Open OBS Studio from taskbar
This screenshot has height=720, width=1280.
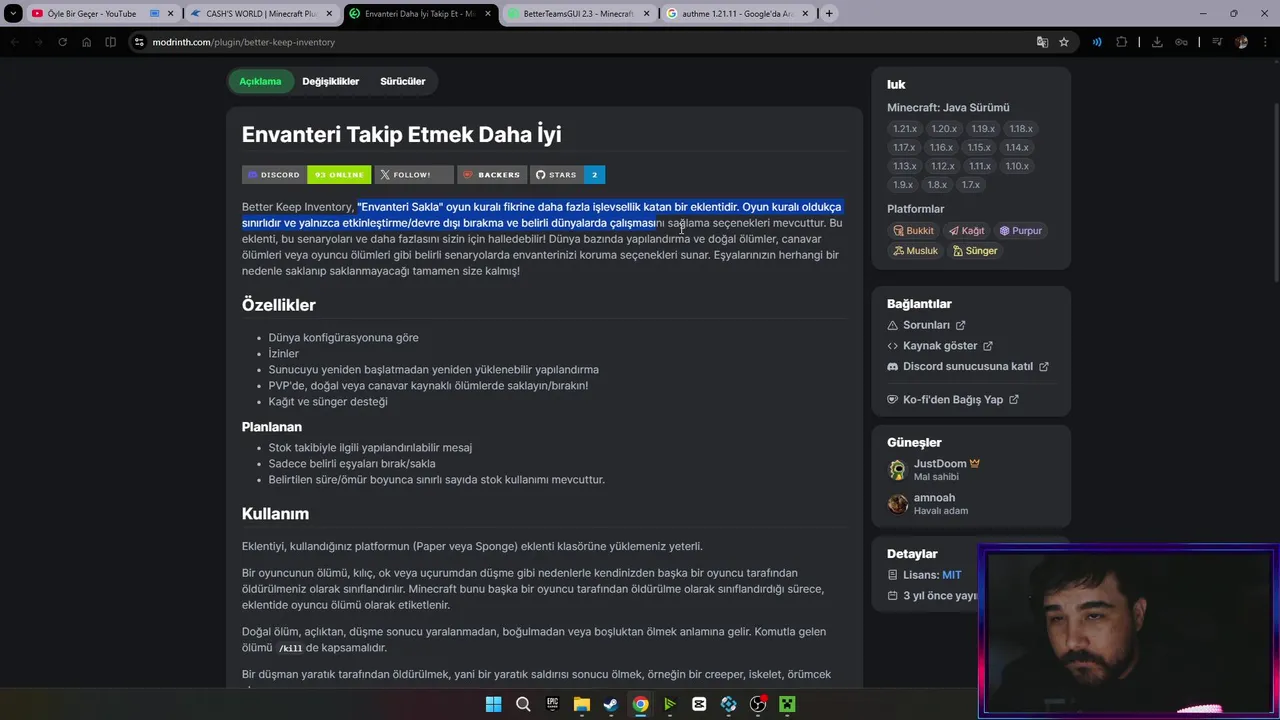(758, 704)
